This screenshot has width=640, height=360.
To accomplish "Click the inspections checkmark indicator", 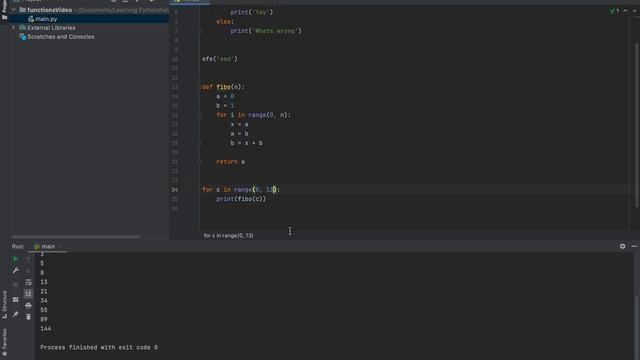I will pyautogui.click(x=614, y=11).
